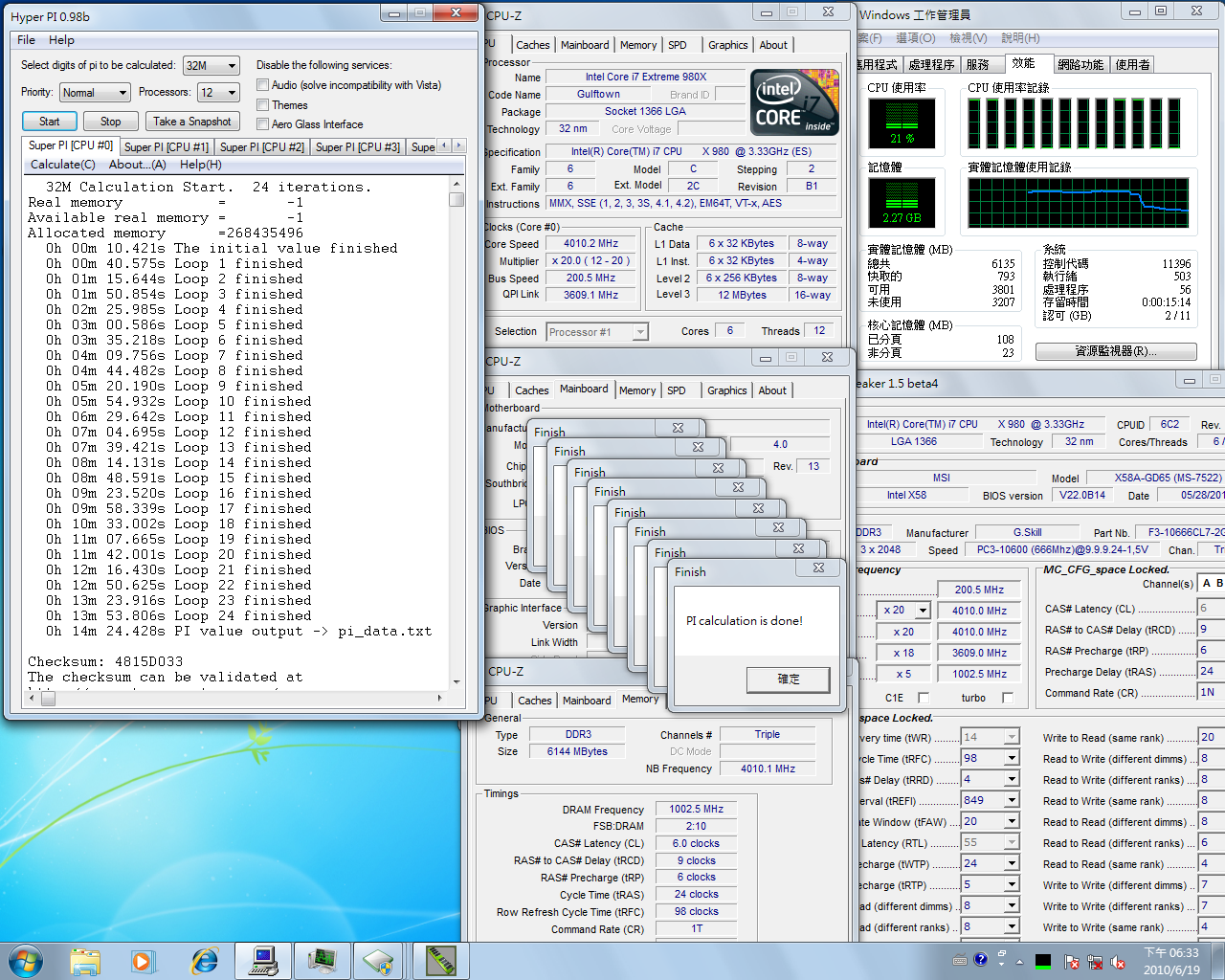1225x980 pixels.
Task: Click the tray clock showing 06:33
Action: point(1171,961)
